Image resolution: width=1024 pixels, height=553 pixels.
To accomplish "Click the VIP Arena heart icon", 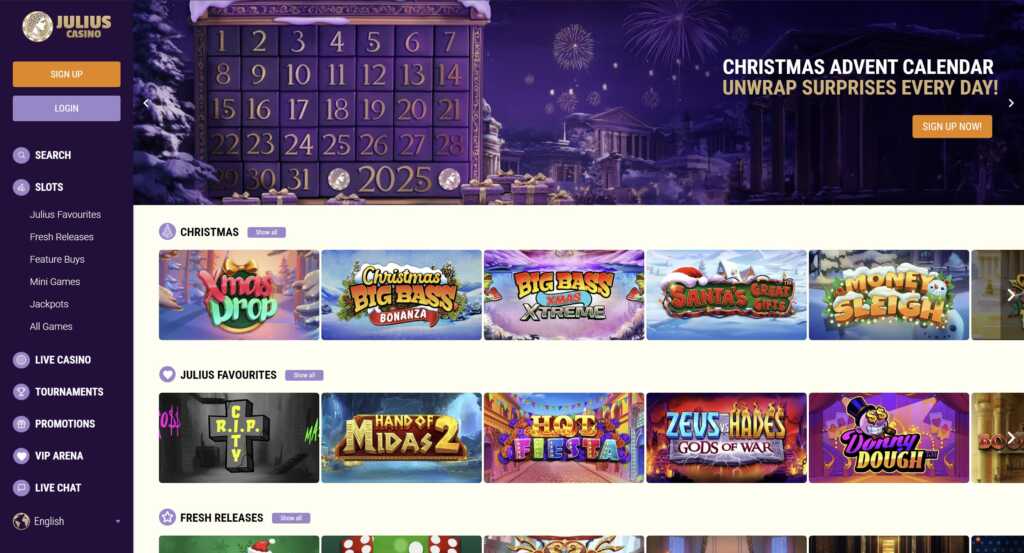I will pyautogui.click(x=21, y=456).
